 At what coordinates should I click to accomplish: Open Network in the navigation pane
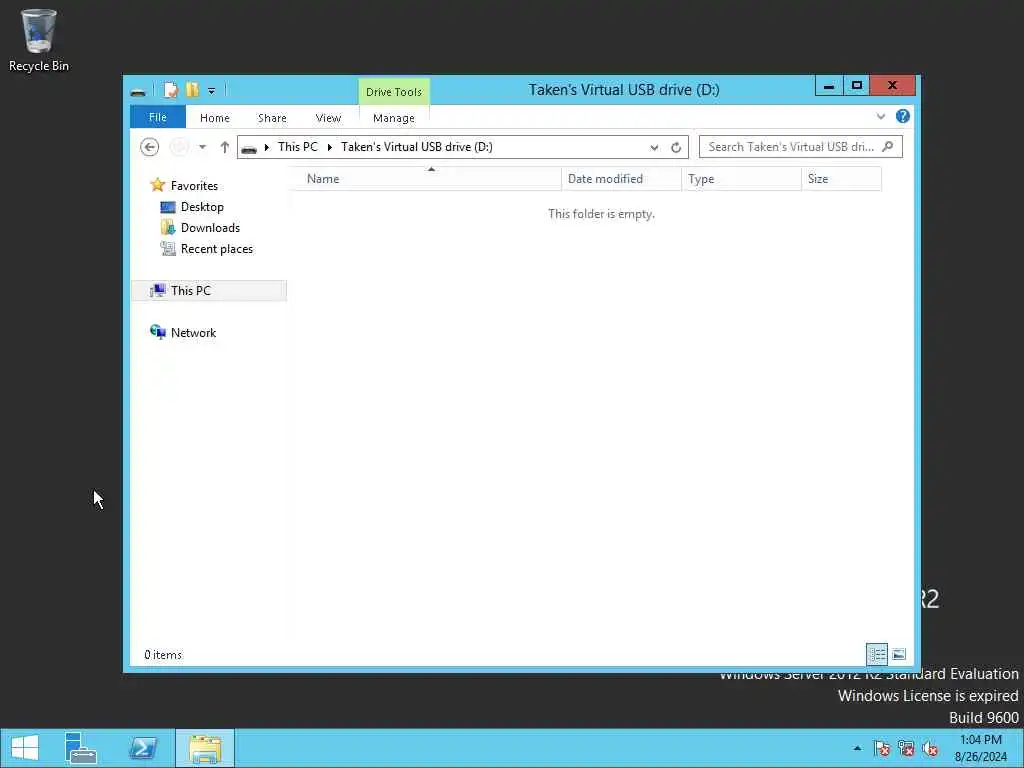point(193,333)
